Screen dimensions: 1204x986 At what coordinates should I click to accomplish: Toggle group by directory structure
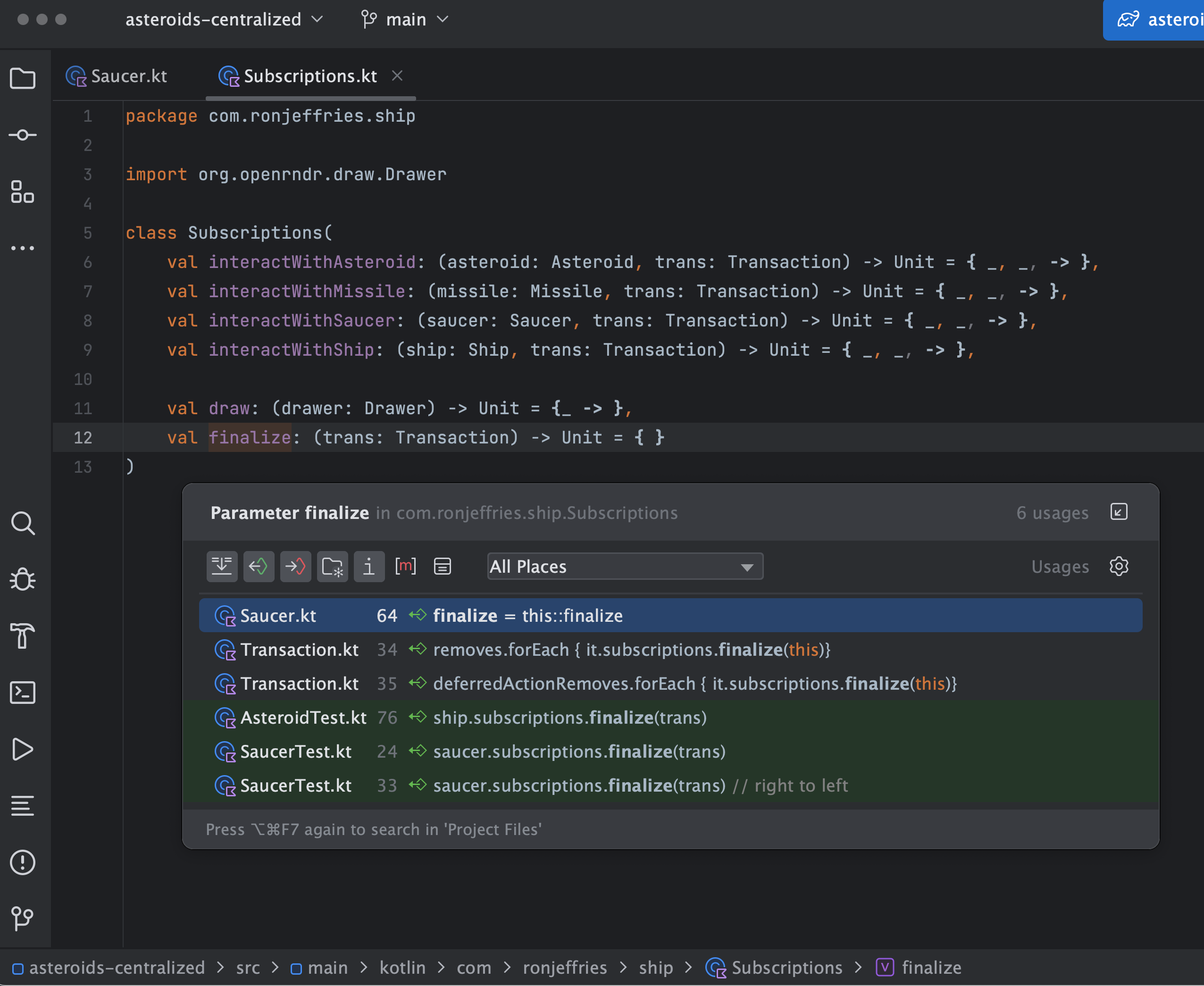pos(333,566)
